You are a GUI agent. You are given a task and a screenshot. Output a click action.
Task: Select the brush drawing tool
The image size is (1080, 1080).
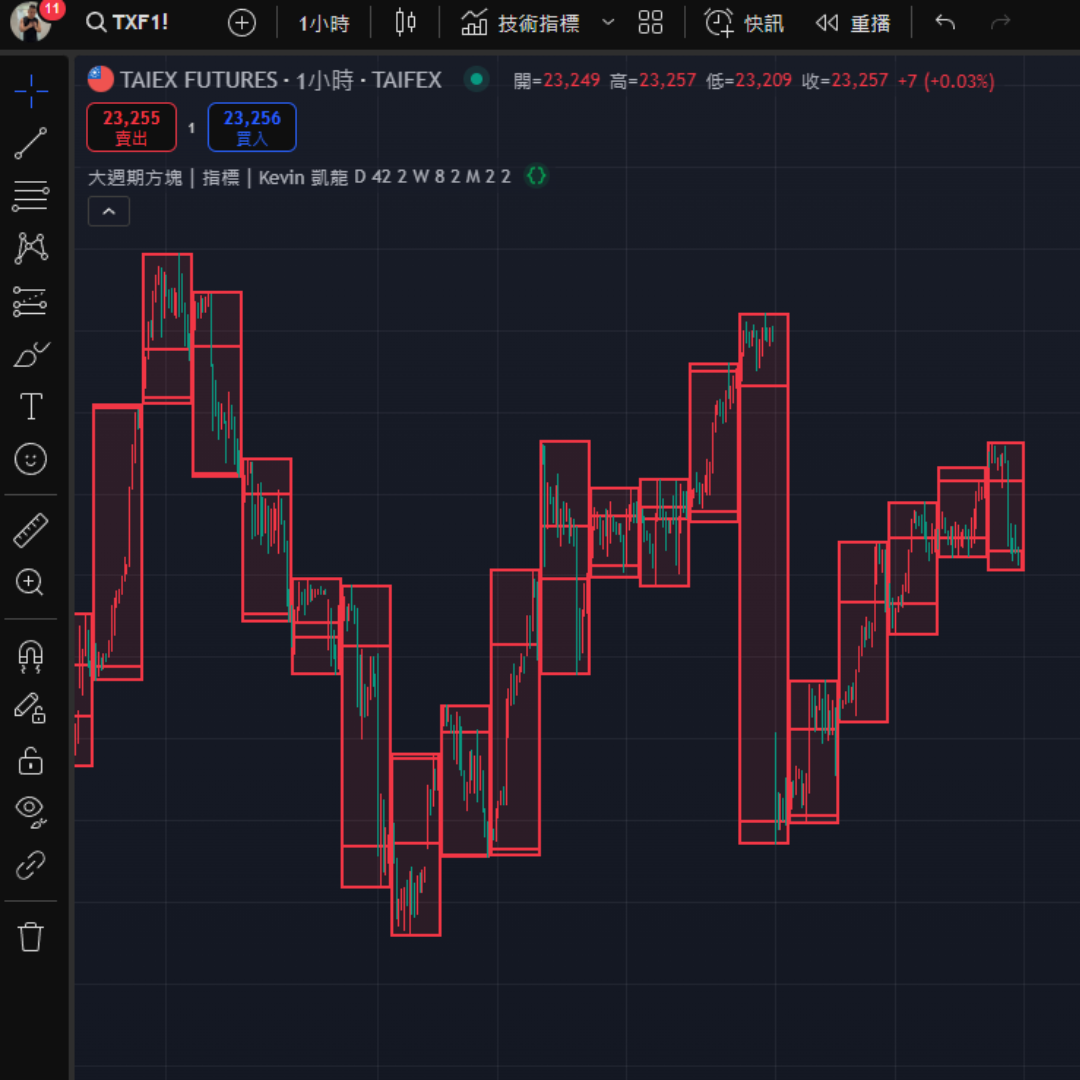[x=31, y=354]
